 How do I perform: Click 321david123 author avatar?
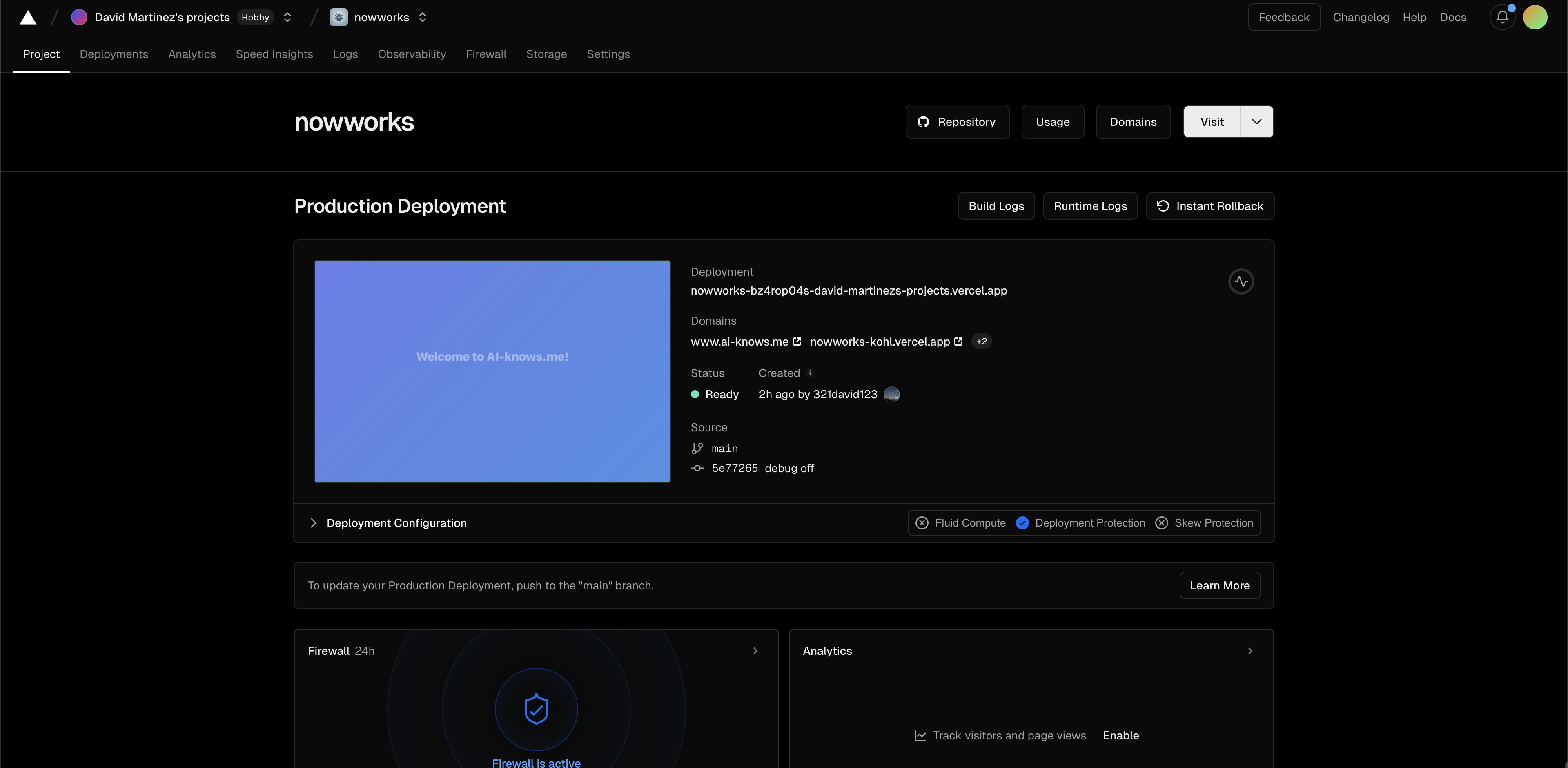891,395
